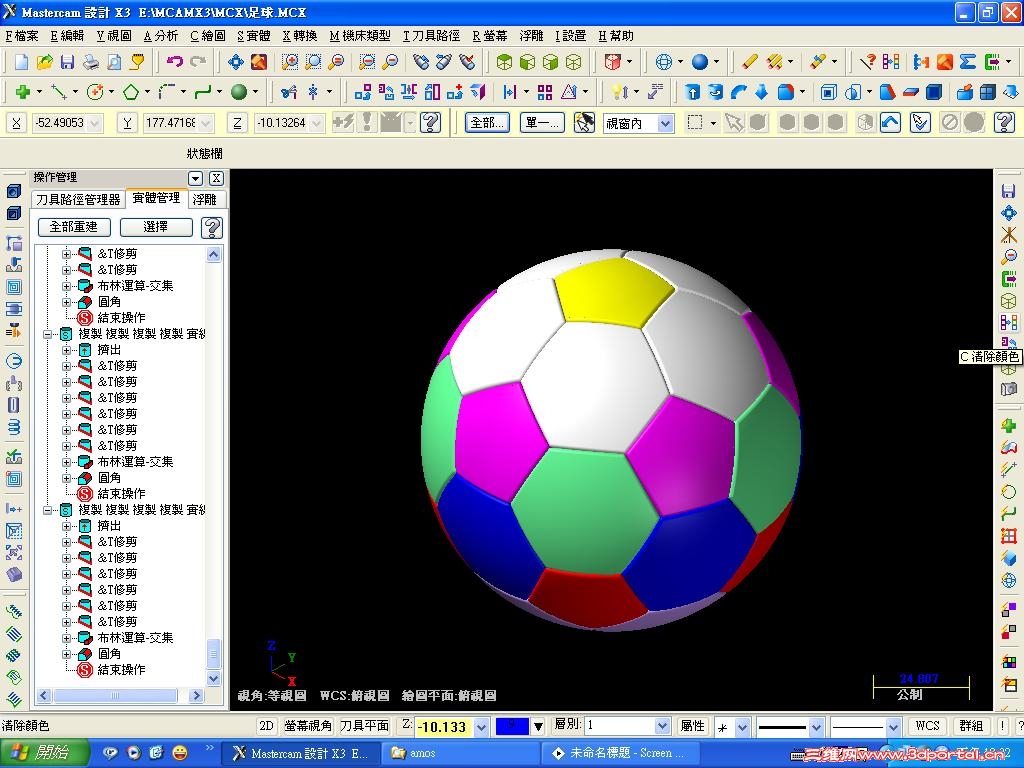Screen dimensions: 1024x768
Task: Click the Repaint screen icon
Action: coord(259,62)
